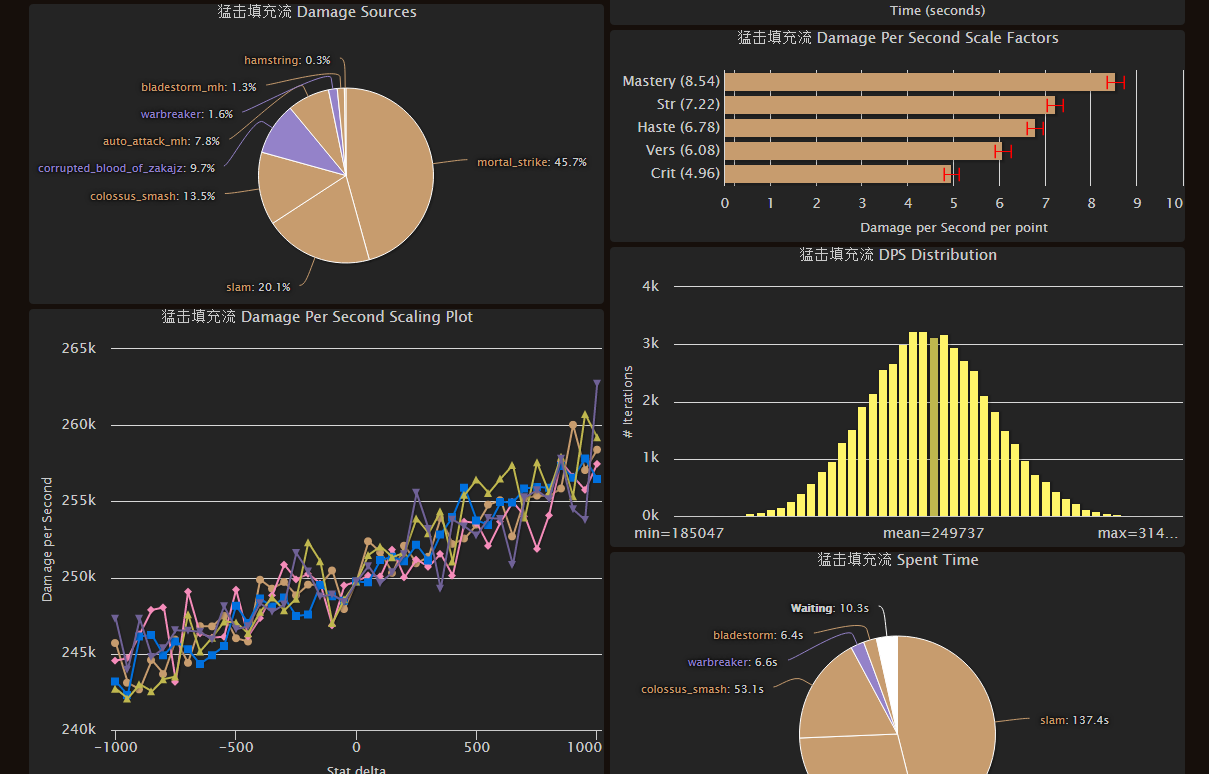Select the '240k' y-axis label
Image resolution: width=1209 pixels, height=774 pixels.
click(x=79, y=730)
